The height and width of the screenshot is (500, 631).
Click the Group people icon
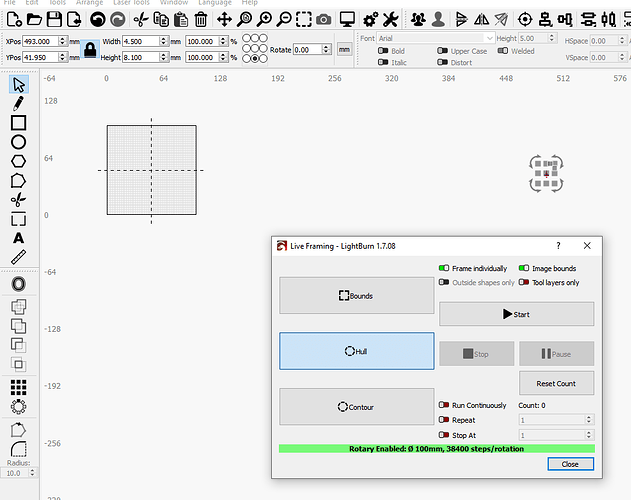pyautogui.click(x=418, y=19)
